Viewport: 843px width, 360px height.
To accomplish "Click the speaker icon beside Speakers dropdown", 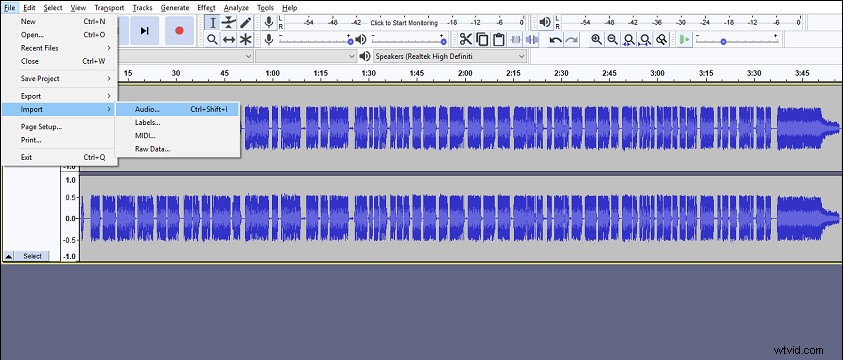I will point(366,56).
